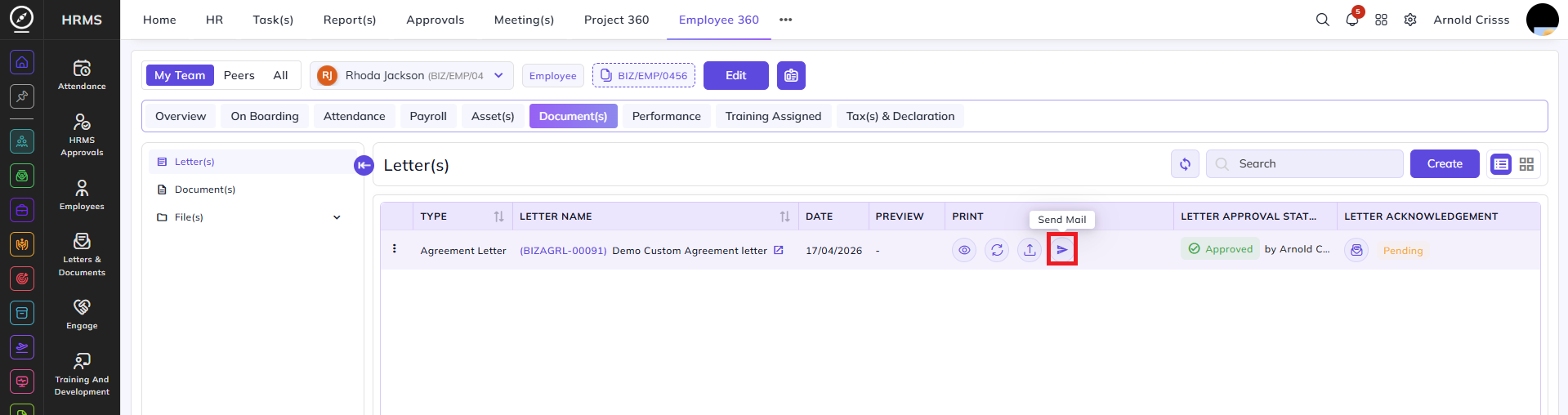Switch to the Overview tab
Viewport: 1568px width, 415px height.
tap(181, 116)
